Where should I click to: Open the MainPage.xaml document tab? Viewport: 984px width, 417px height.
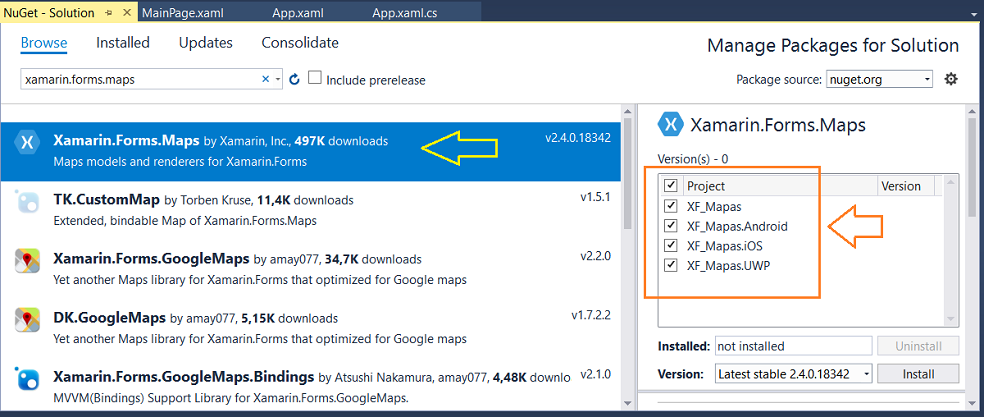[183, 13]
